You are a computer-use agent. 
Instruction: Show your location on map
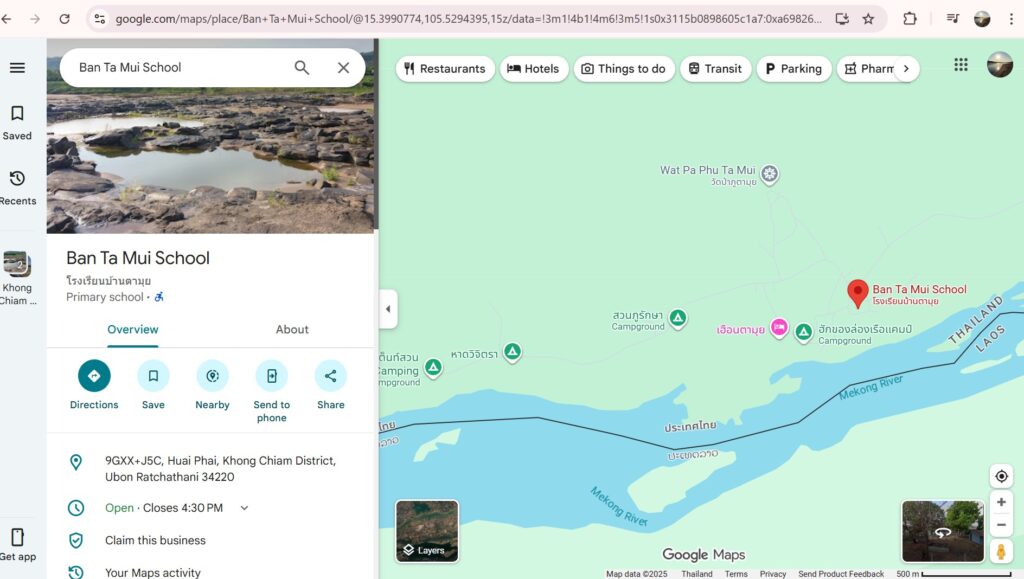tap(1001, 476)
